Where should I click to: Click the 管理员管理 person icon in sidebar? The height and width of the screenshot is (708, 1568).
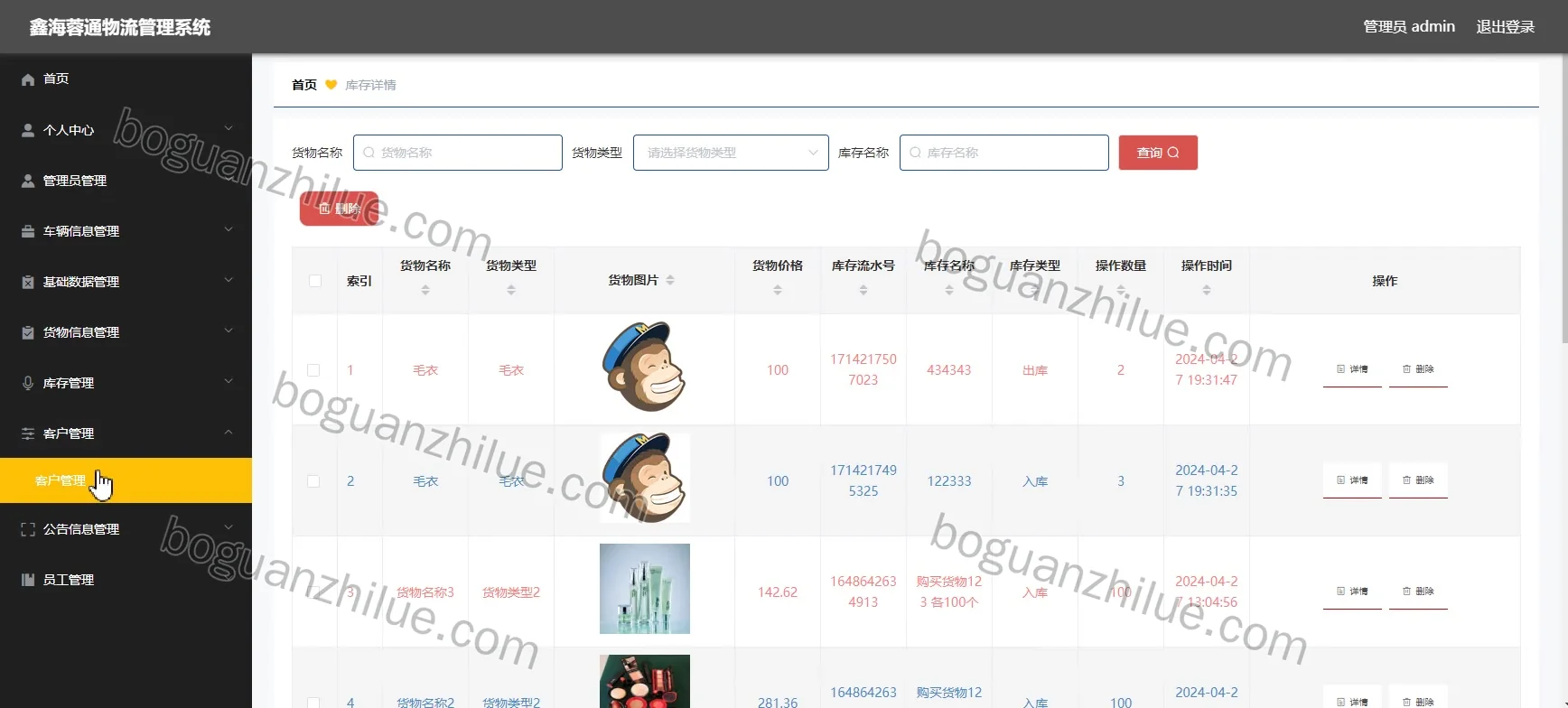(28, 181)
